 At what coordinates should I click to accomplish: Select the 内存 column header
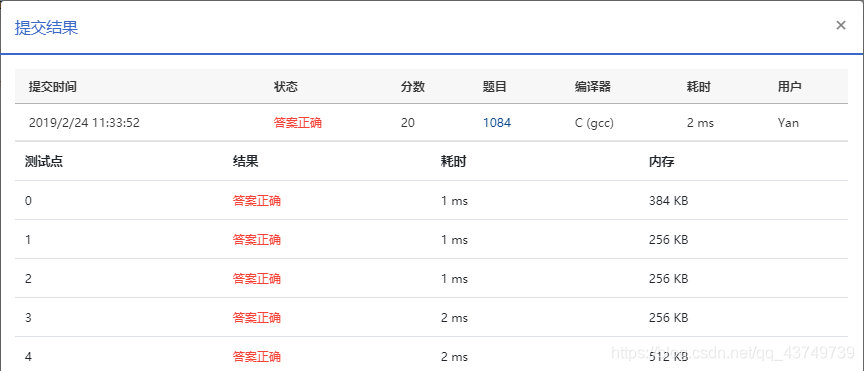point(661,162)
